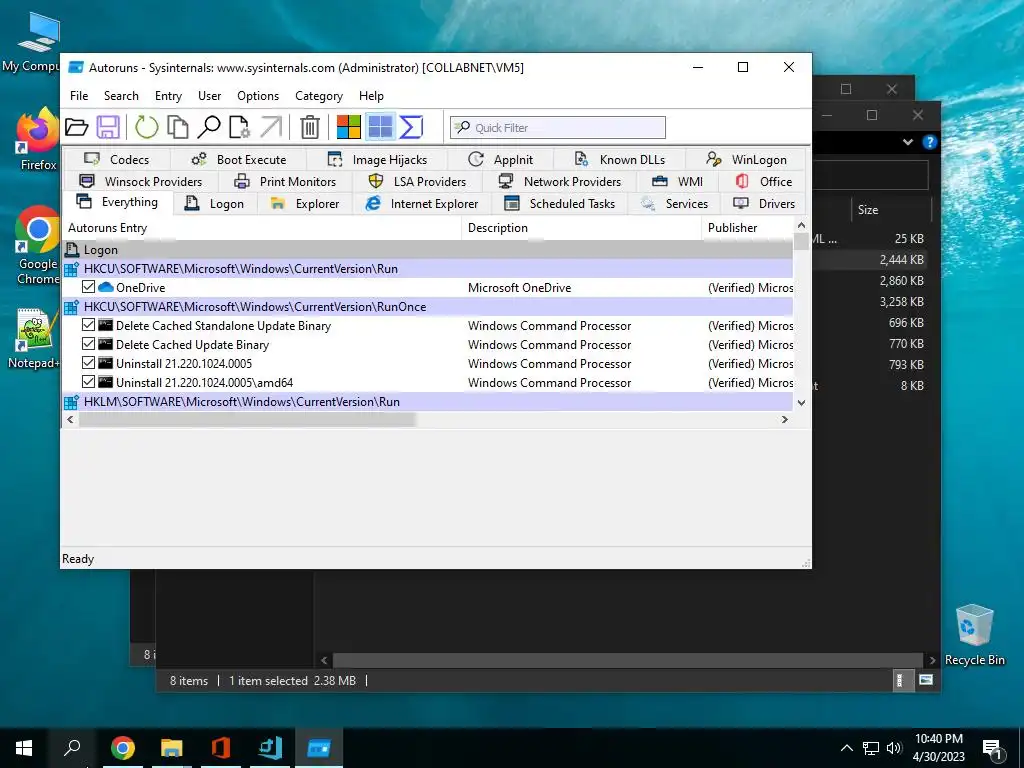Switch to the Logon tab

click(214, 204)
